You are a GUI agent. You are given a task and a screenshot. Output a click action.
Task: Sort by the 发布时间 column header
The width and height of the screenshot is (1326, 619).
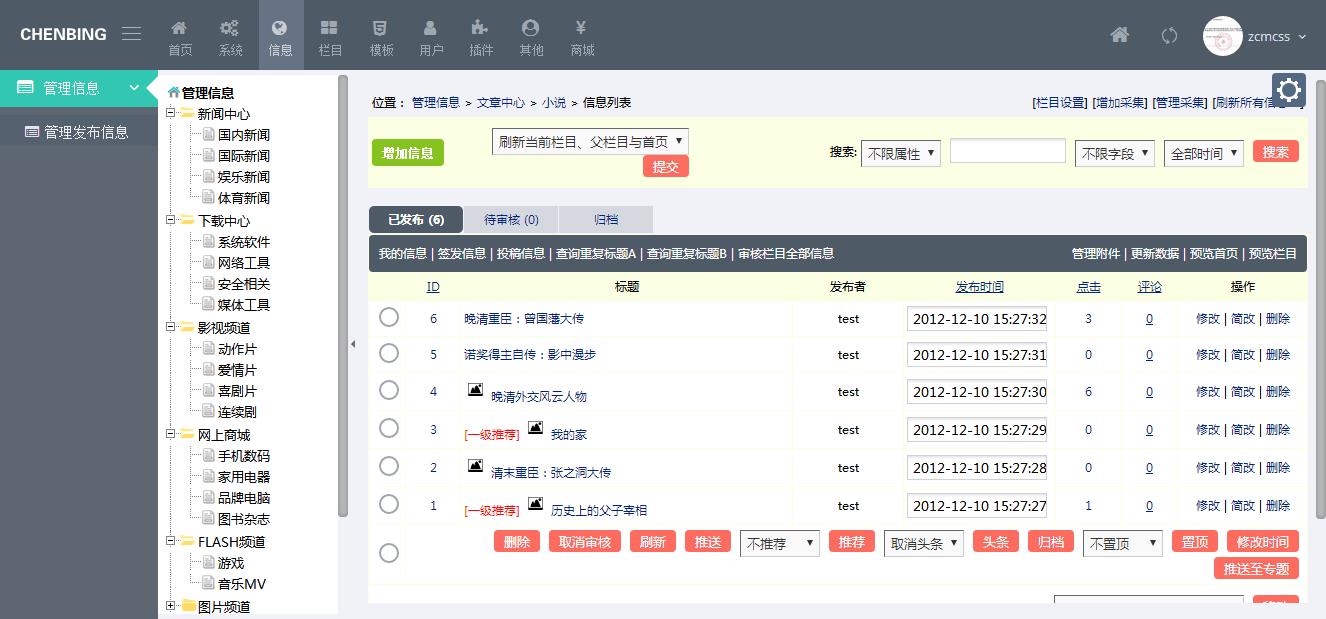coord(979,287)
